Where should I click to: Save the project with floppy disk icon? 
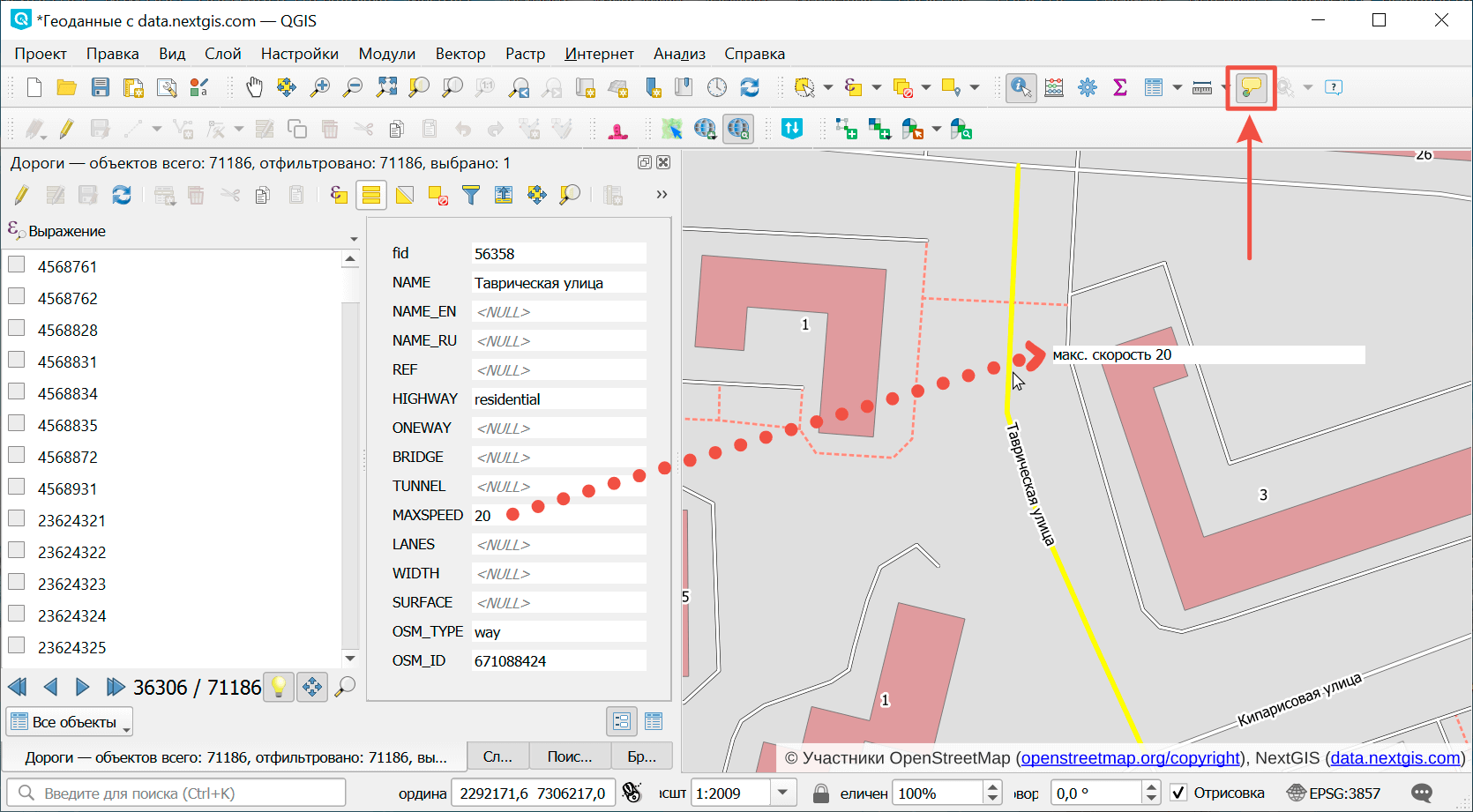tap(101, 87)
